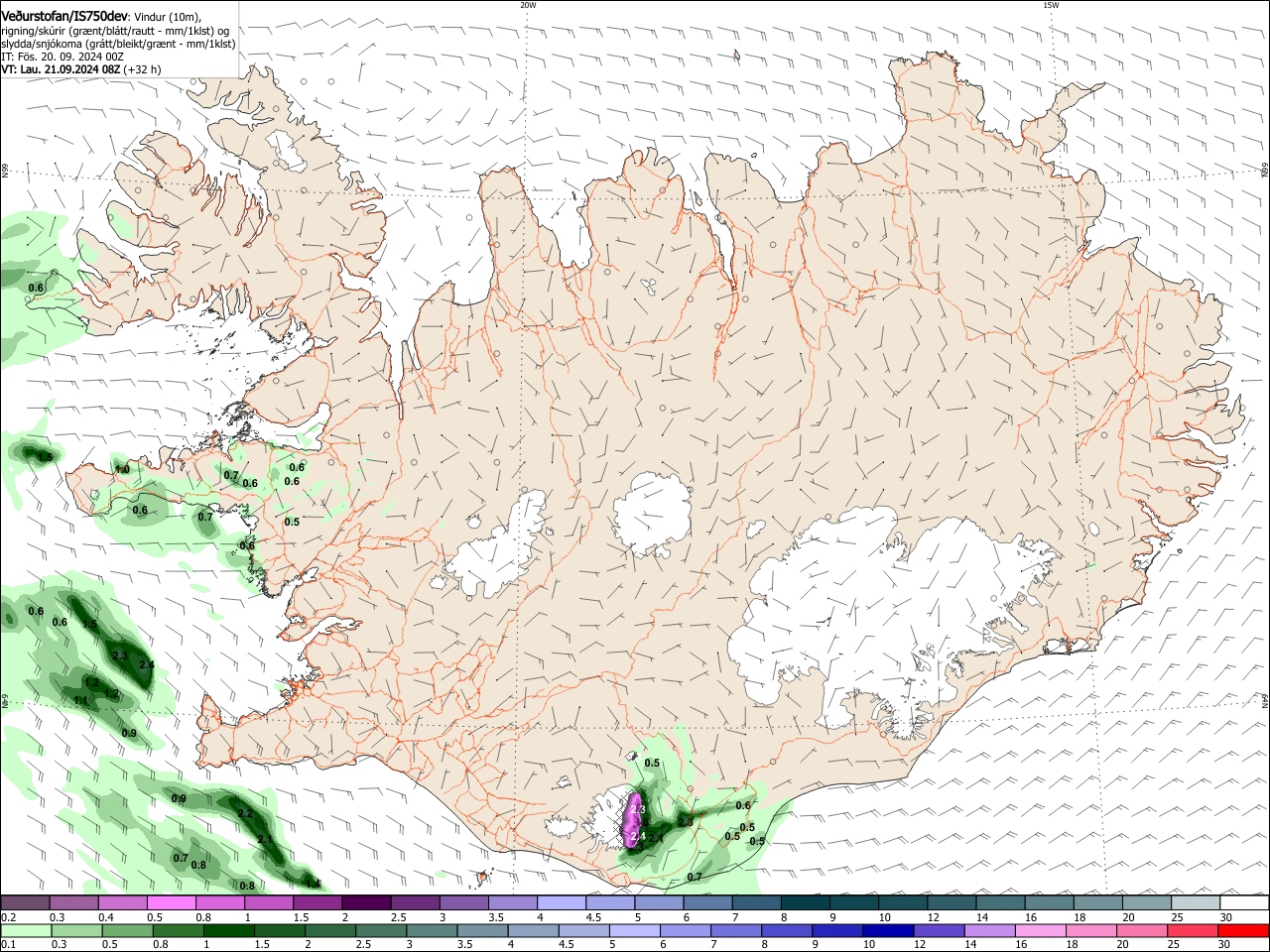Click the upper-row swatch between 1.5 and 2
This screenshot has height=952, width=1270.
click(317, 903)
